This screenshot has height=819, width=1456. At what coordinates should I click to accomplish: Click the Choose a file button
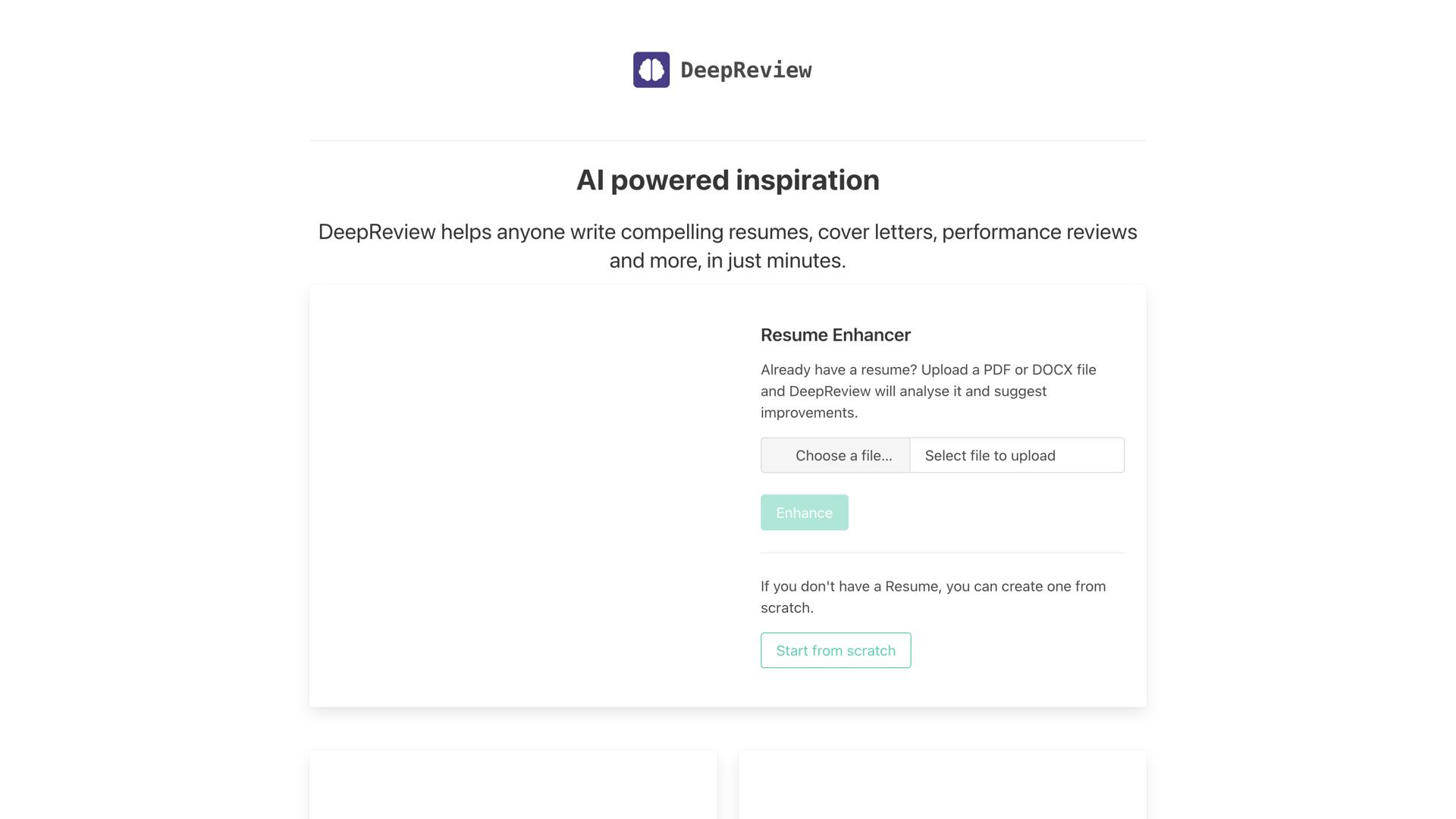point(836,455)
